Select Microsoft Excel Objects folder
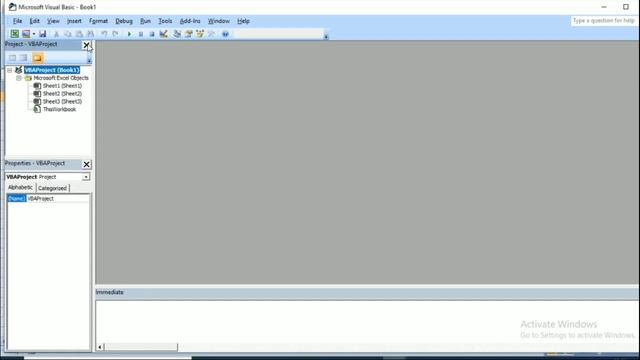The image size is (640, 360). pos(61,78)
